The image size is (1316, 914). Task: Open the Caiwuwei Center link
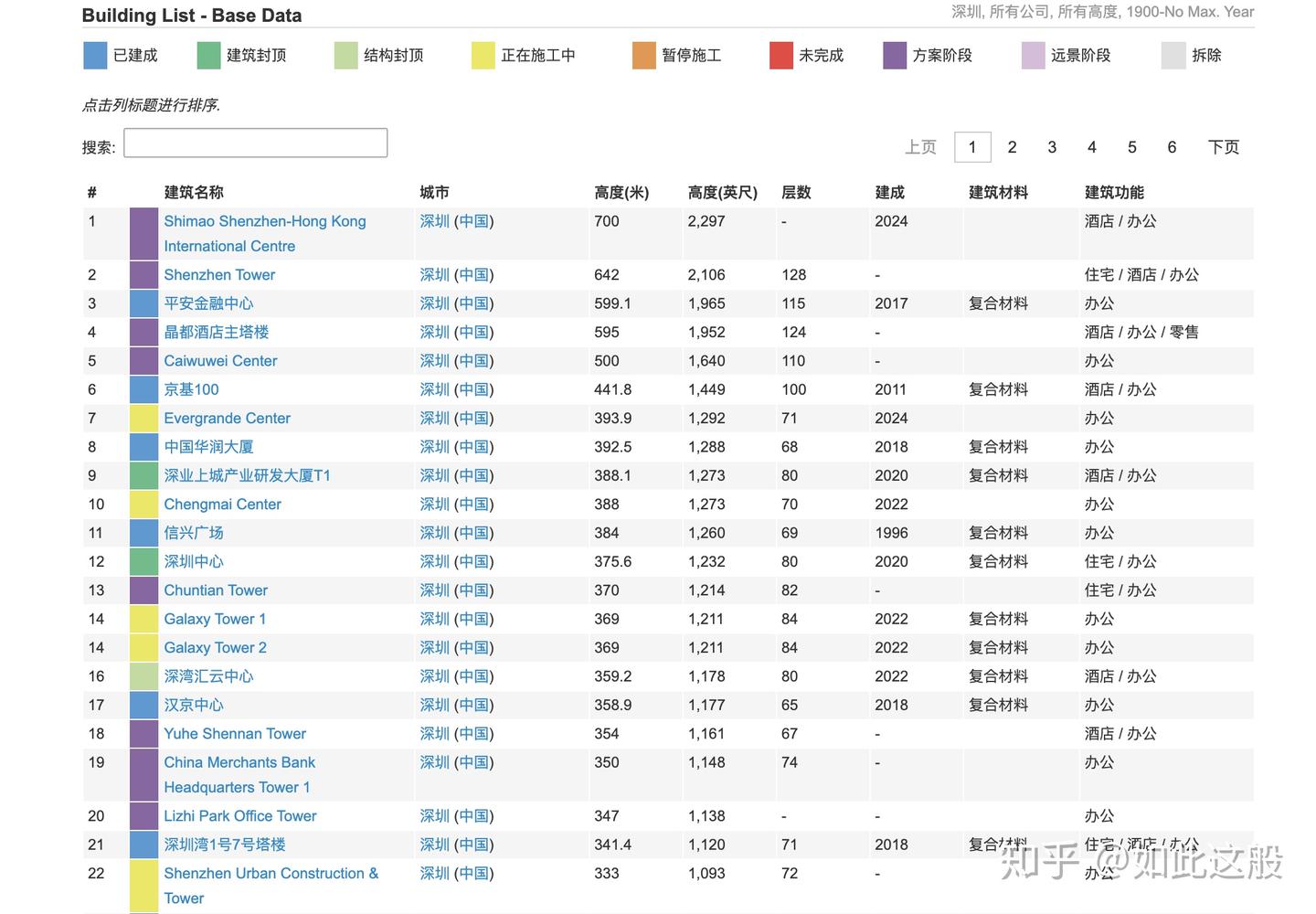220,361
